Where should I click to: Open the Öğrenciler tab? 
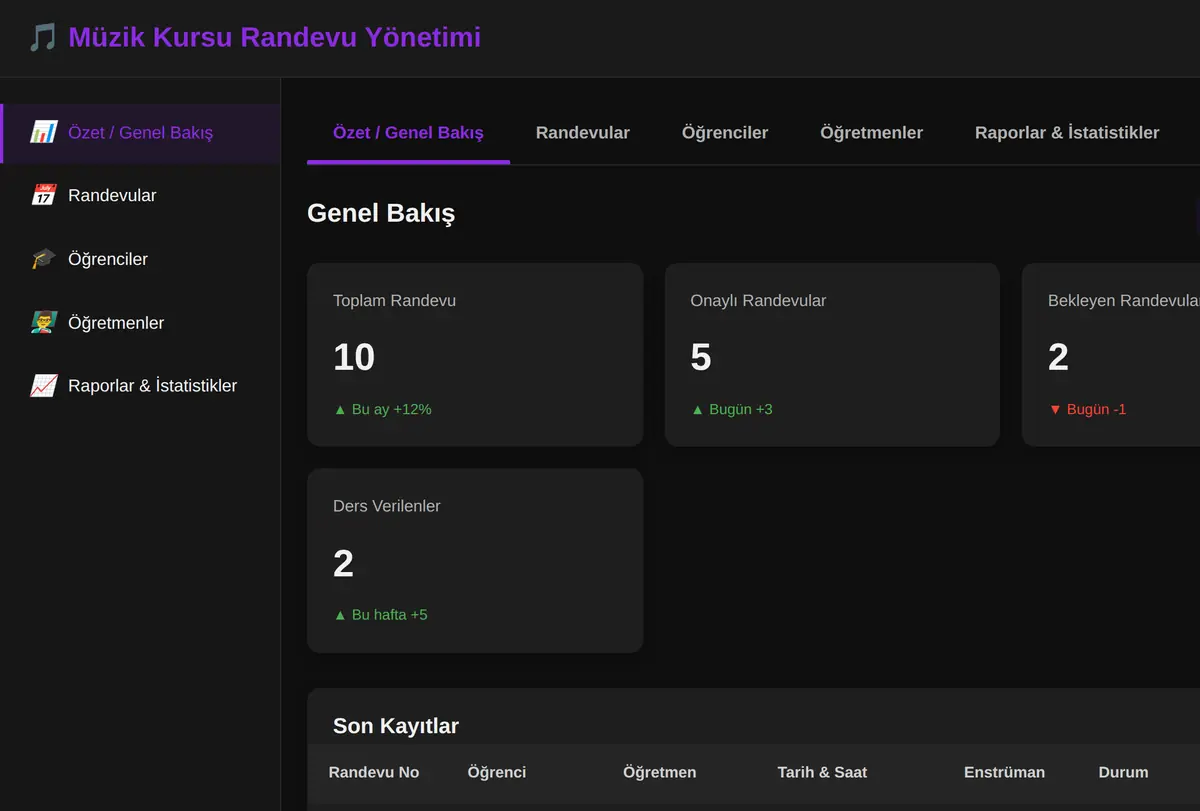(725, 133)
